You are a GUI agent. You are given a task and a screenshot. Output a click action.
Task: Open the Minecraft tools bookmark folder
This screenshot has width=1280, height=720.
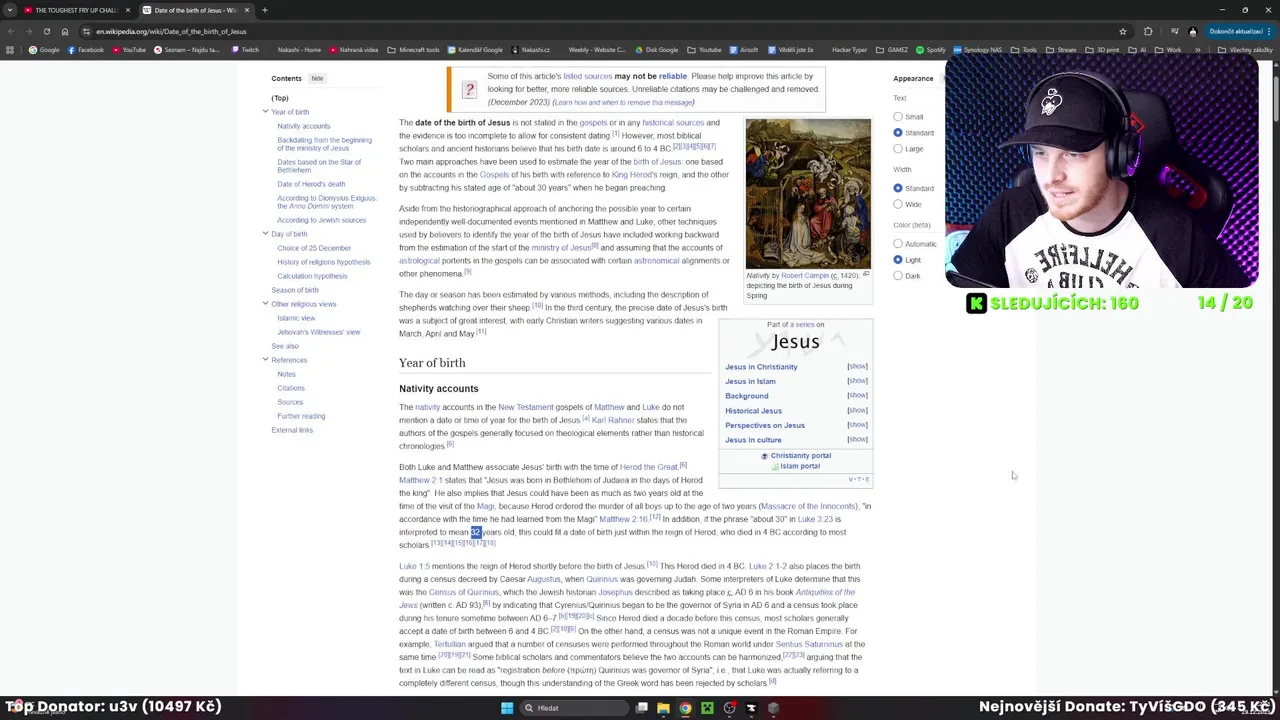413,50
